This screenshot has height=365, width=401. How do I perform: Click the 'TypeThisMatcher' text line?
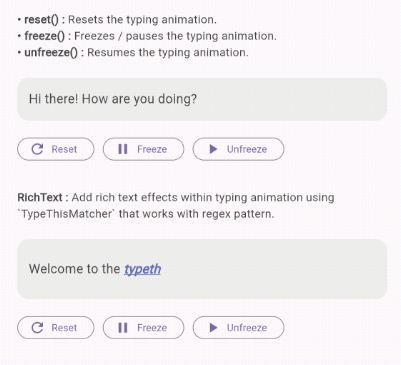(146, 214)
